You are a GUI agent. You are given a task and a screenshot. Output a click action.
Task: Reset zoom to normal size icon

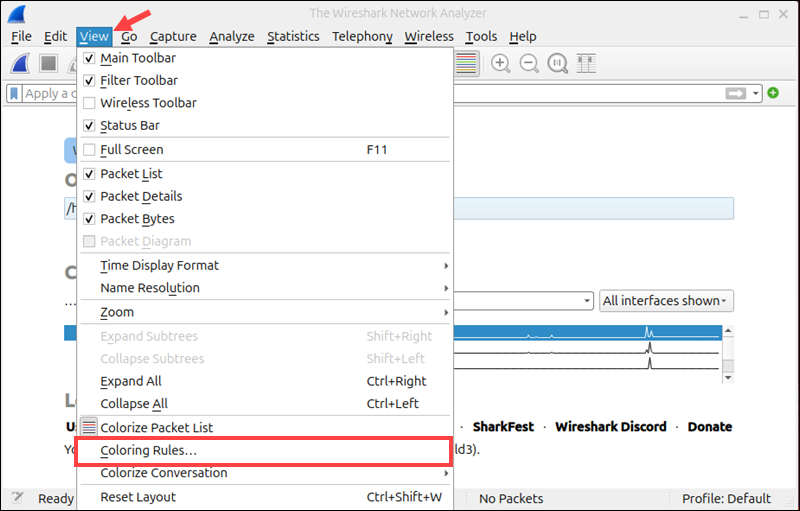[558, 64]
